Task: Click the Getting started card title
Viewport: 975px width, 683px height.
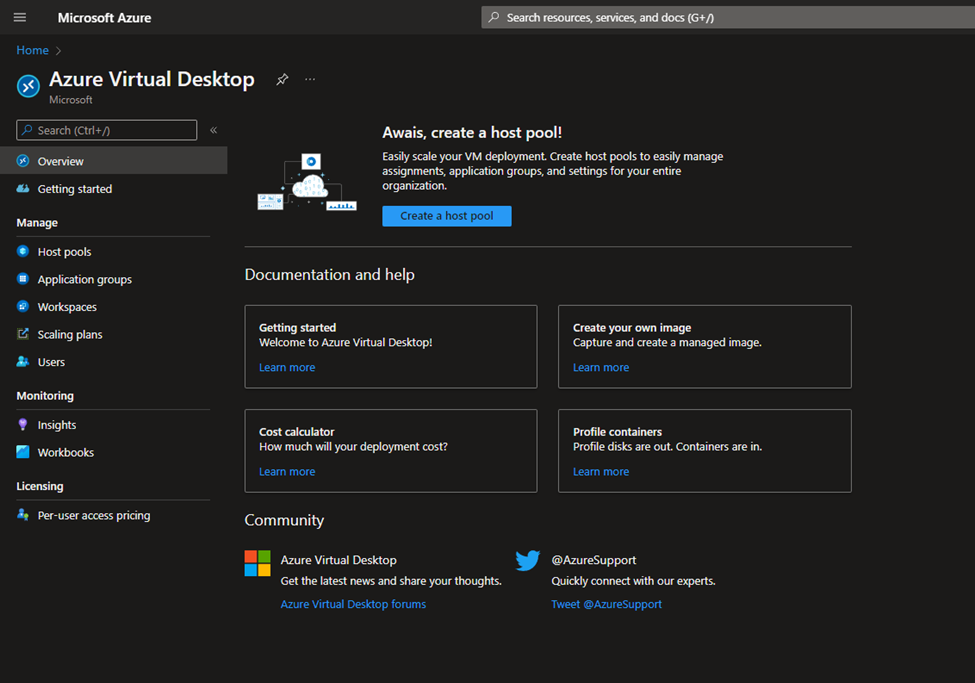Action: (297, 327)
